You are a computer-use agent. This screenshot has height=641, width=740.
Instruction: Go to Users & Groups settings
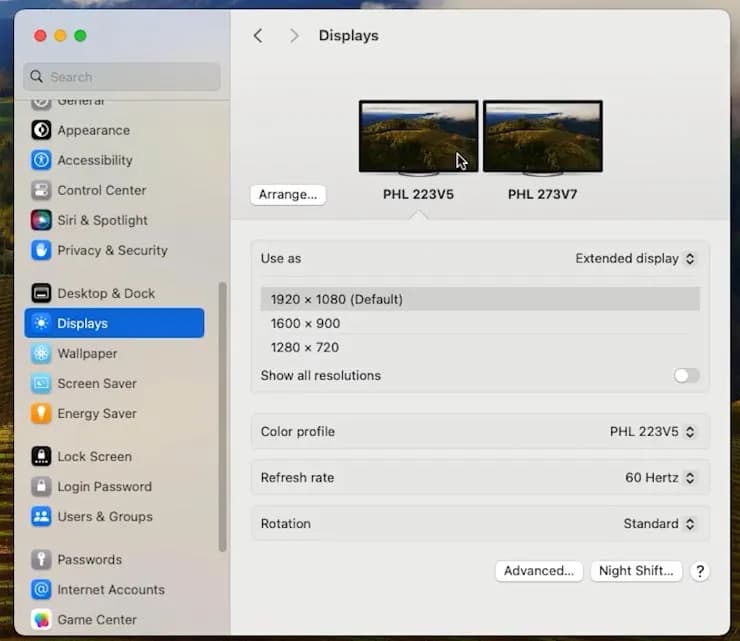point(104,516)
